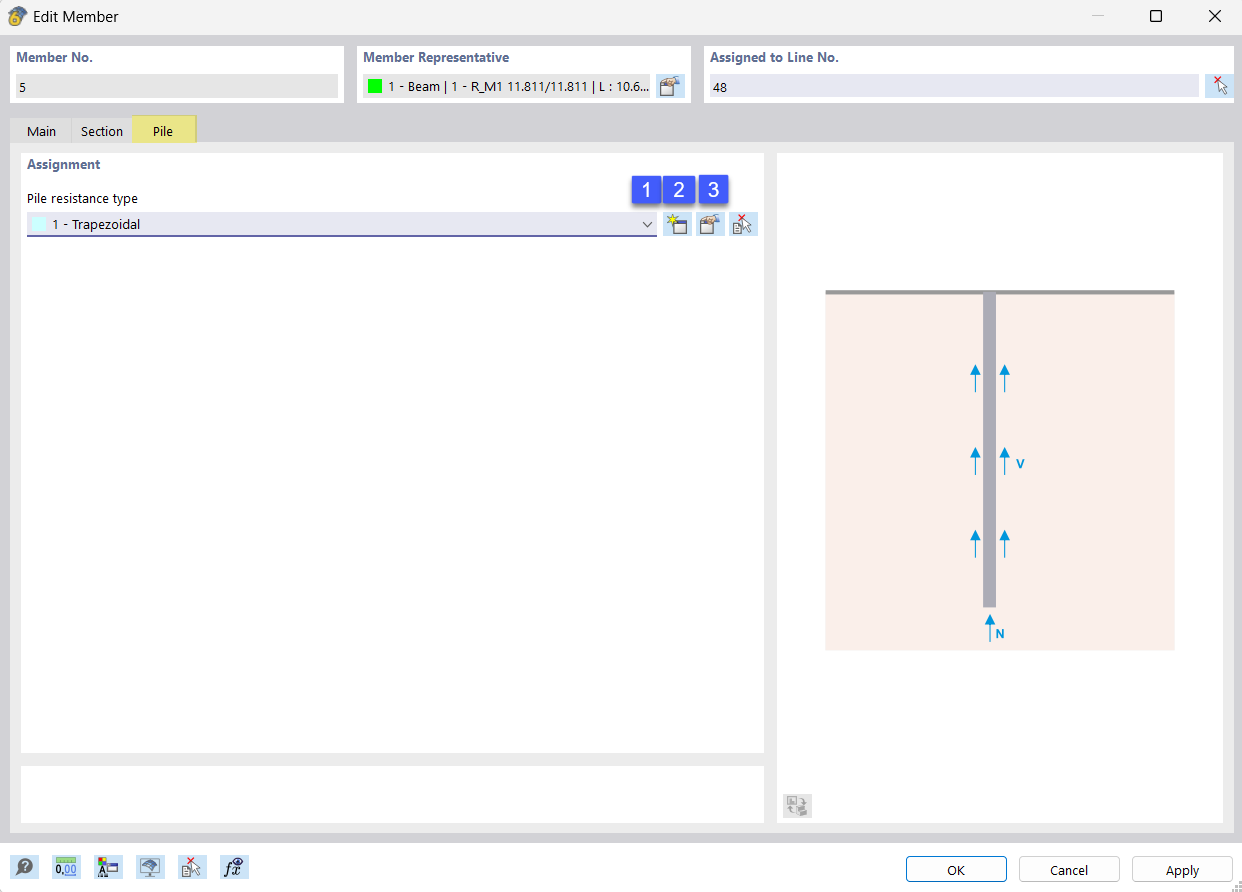Open the help comment tool
This screenshot has height=892, width=1242.
tap(25, 867)
